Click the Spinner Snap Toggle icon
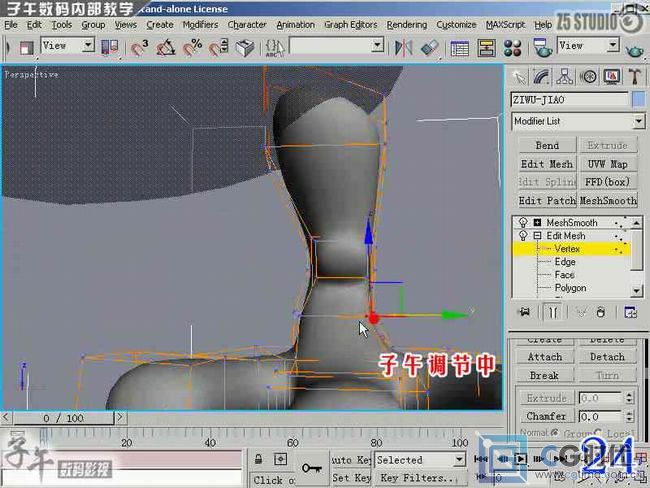This screenshot has width=650, height=488. coord(218,47)
